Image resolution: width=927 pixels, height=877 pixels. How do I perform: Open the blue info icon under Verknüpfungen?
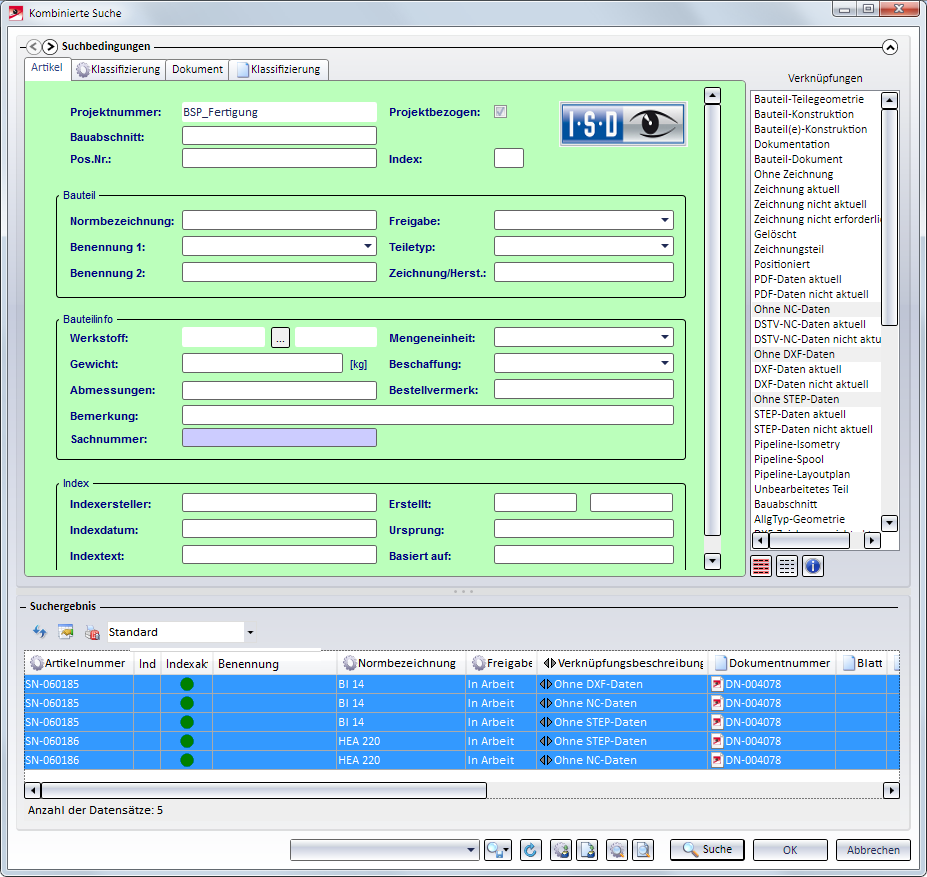(813, 566)
